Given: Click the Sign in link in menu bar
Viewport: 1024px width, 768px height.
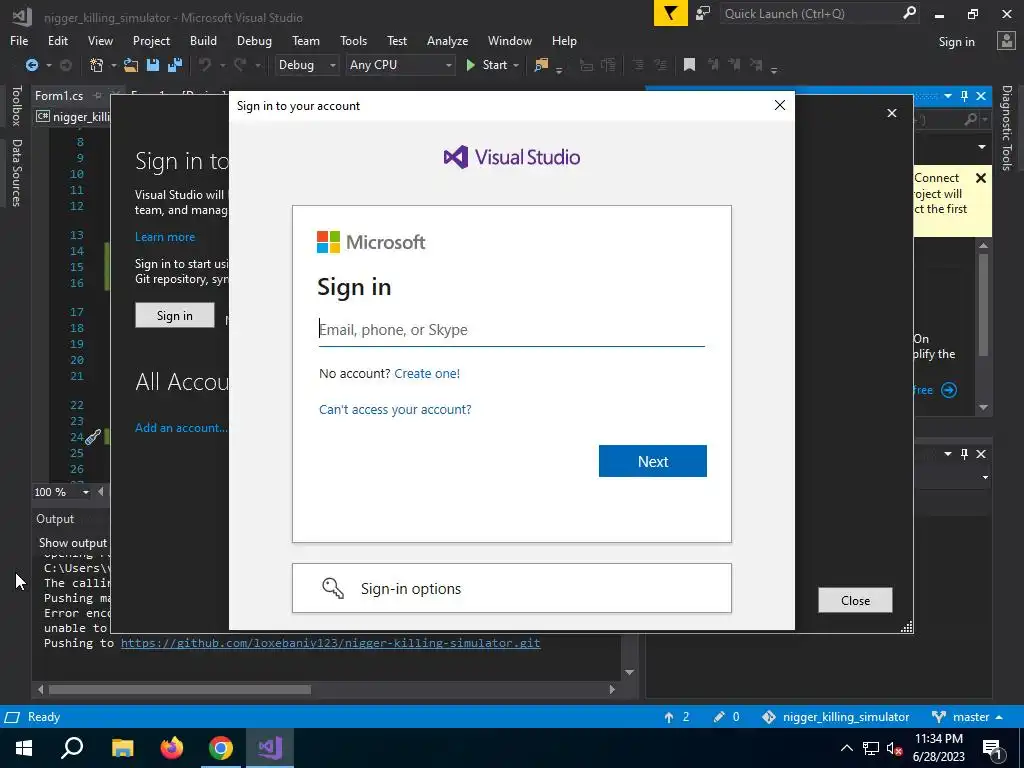Looking at the screenshot, I should coord(957,42).
